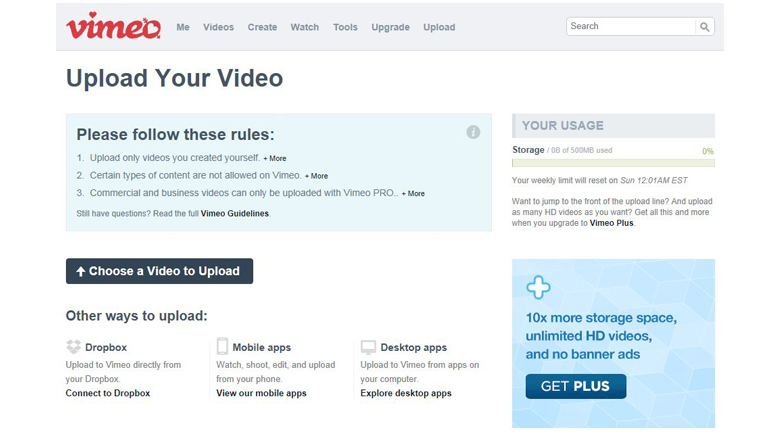Click Choose a Video to Upload button
Viewport: 777px width, 437px height.
coord(160,271)
